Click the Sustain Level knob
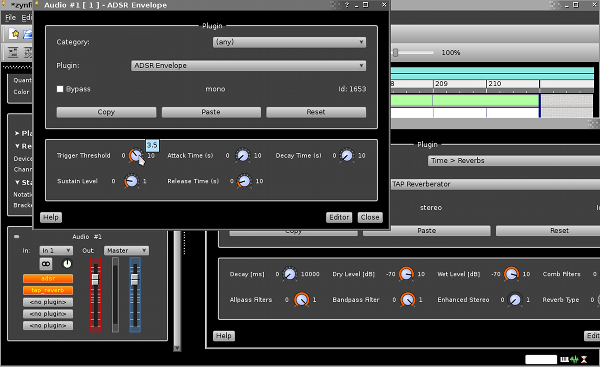This screenshot has width=600, height=367. coord(131,181)
